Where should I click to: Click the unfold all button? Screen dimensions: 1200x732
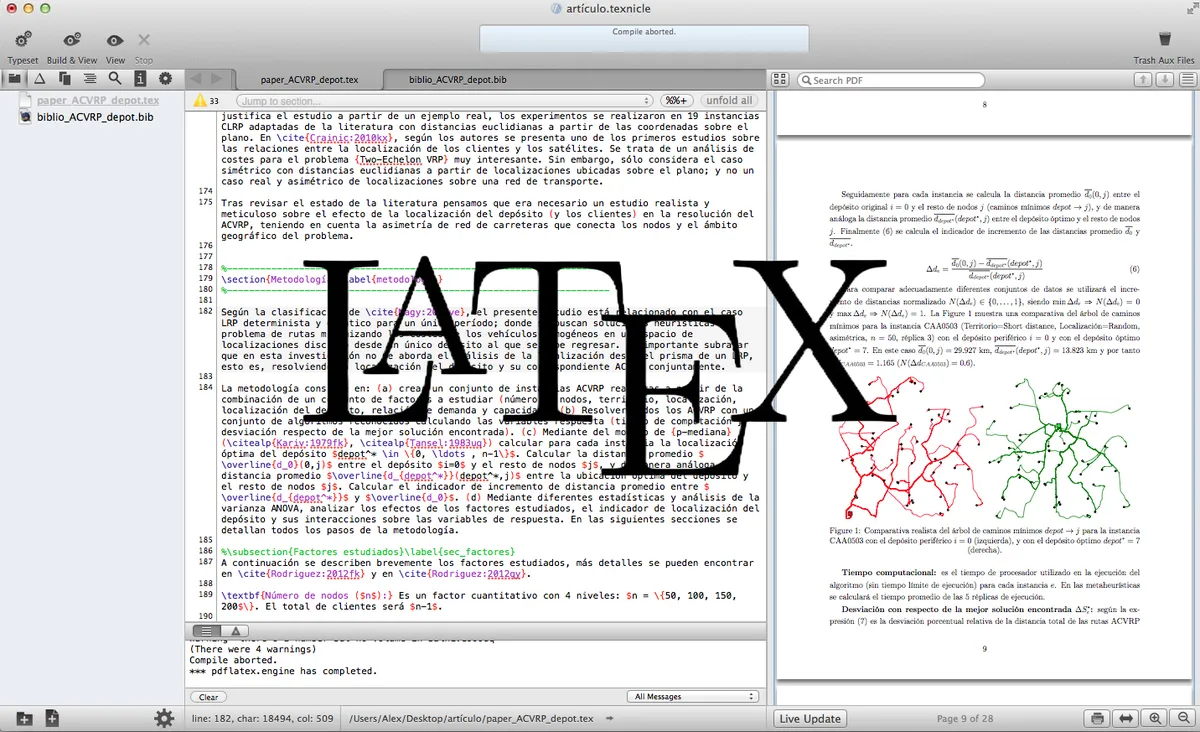729,100
